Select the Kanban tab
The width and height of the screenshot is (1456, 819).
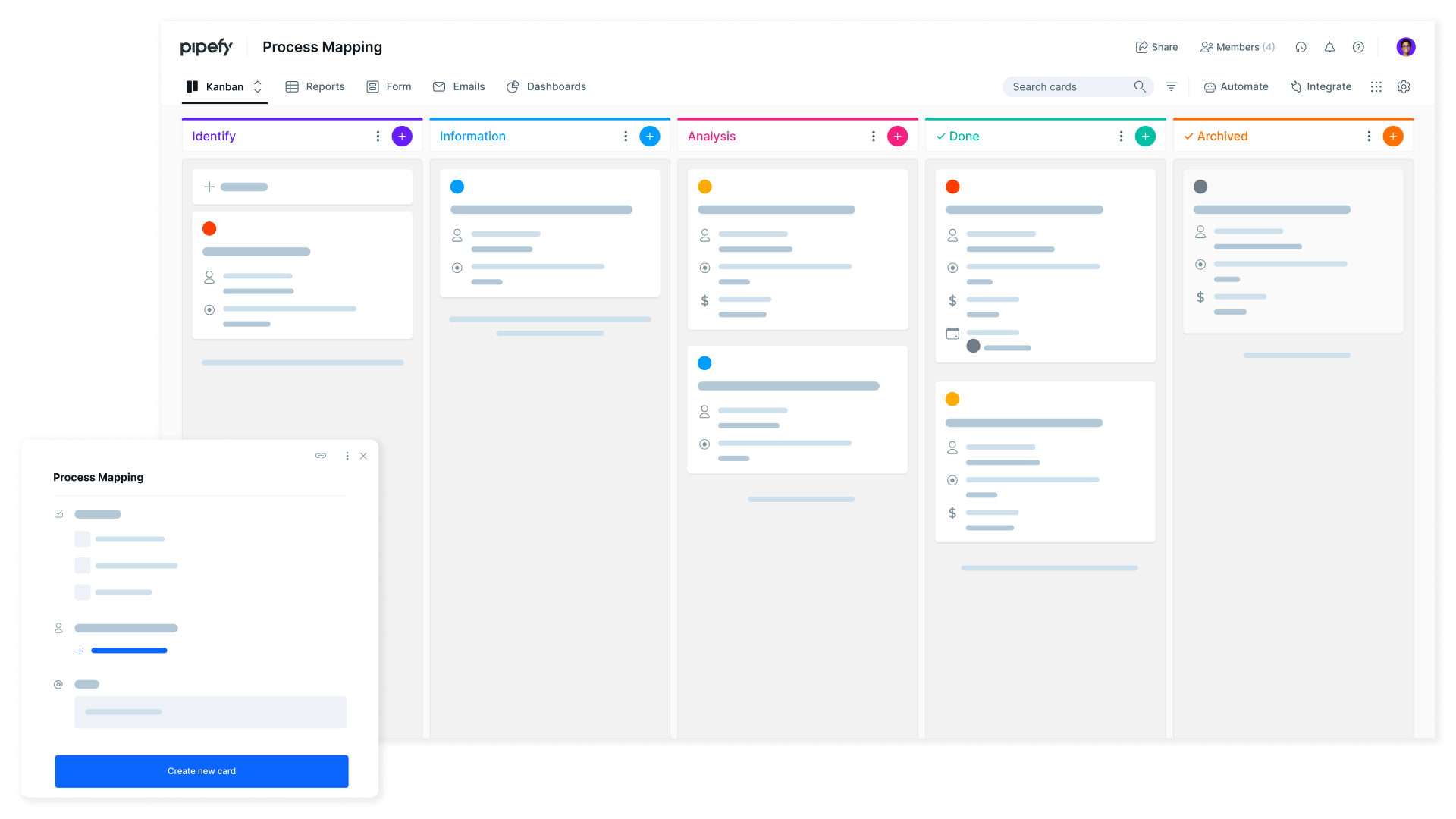click(x=222, y=86)
